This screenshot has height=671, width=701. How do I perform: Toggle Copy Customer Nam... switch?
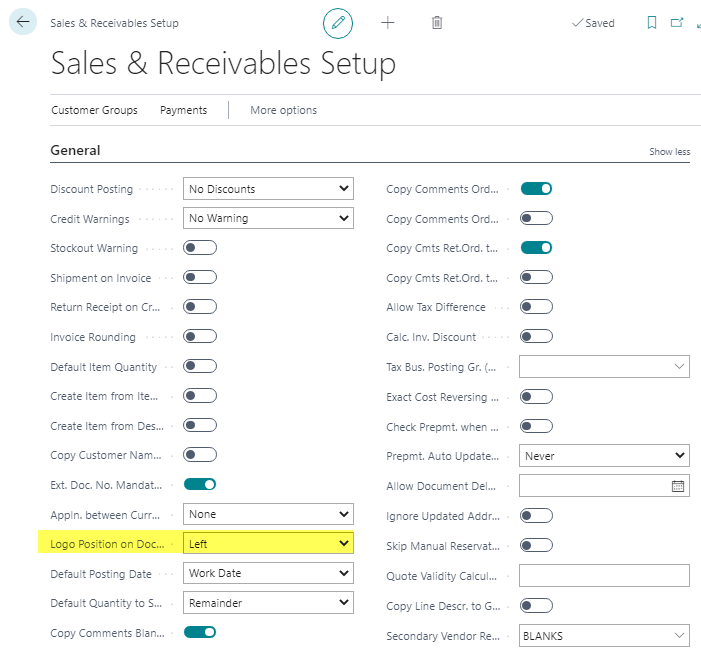[x=200, y=455]
